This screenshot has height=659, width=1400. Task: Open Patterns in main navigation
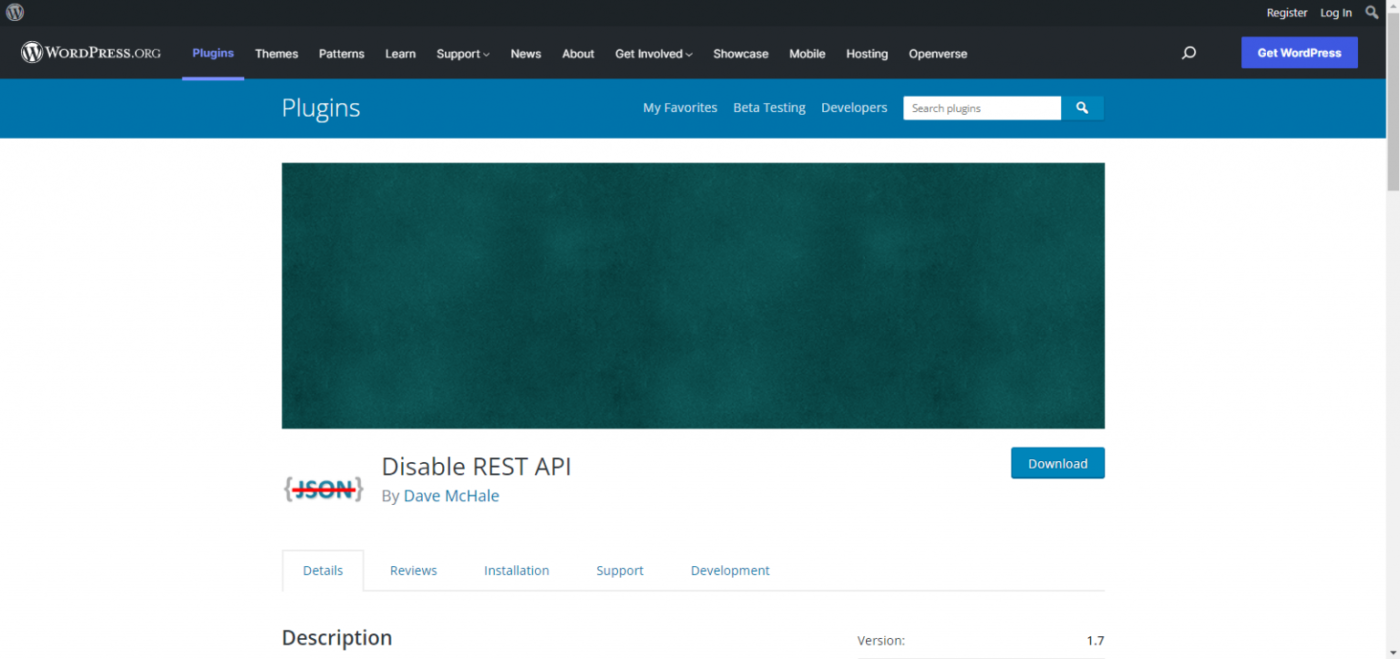[342, 54]
